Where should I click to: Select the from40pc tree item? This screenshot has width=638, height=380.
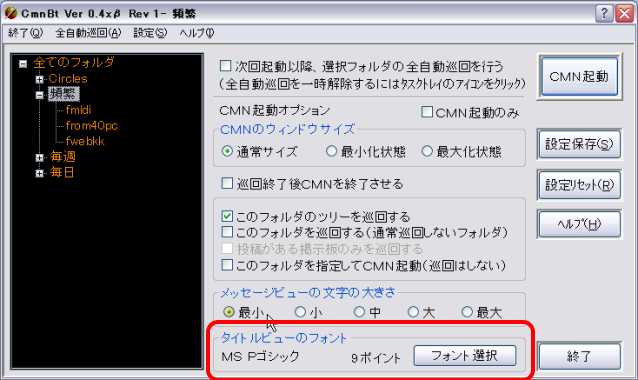[92, 126]
